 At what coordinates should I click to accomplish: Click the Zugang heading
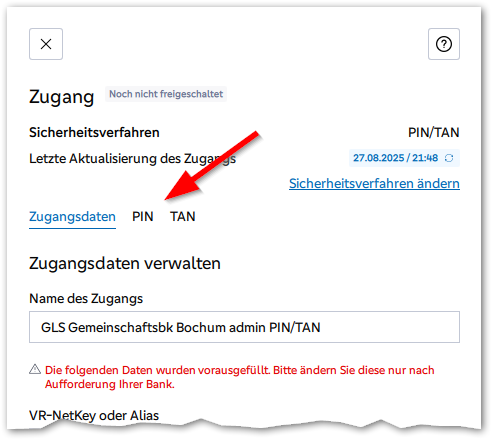pyautogui.click(x=62, y=97)
